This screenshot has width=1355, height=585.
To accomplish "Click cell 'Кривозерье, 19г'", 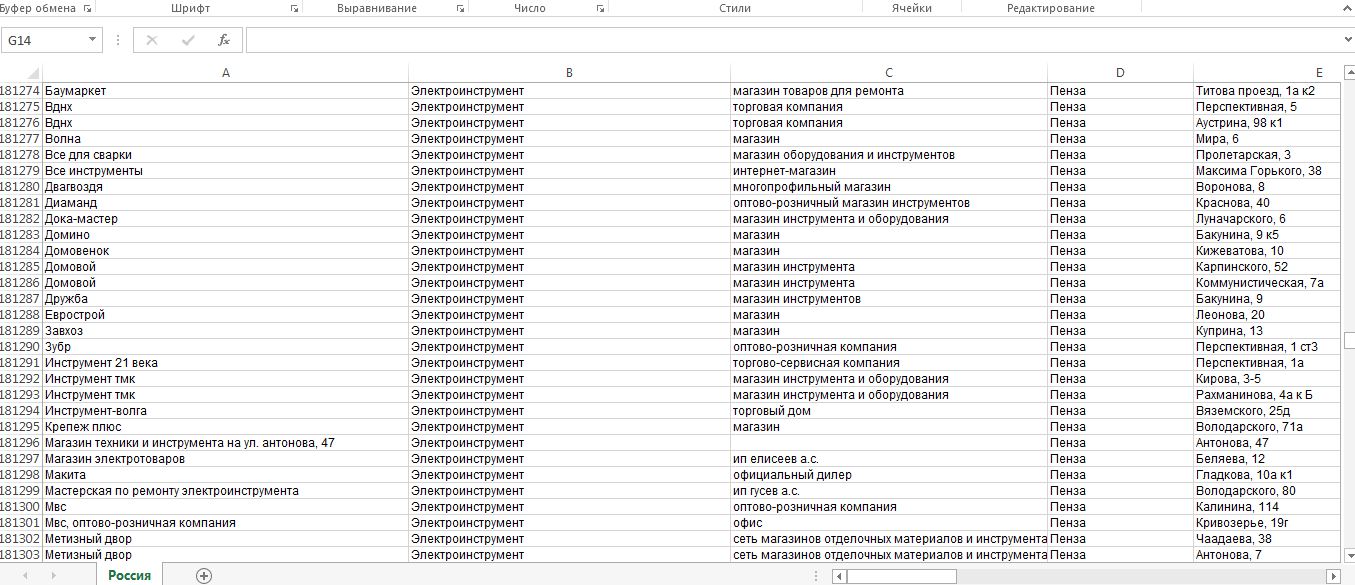I will point(1267,523).
